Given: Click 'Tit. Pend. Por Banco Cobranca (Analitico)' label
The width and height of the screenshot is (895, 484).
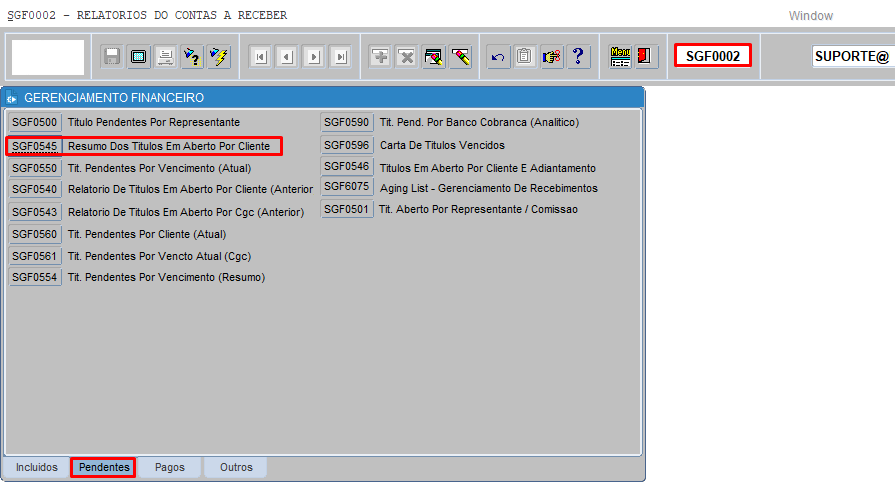Looking at the screenshot, I should click(479, 122).
